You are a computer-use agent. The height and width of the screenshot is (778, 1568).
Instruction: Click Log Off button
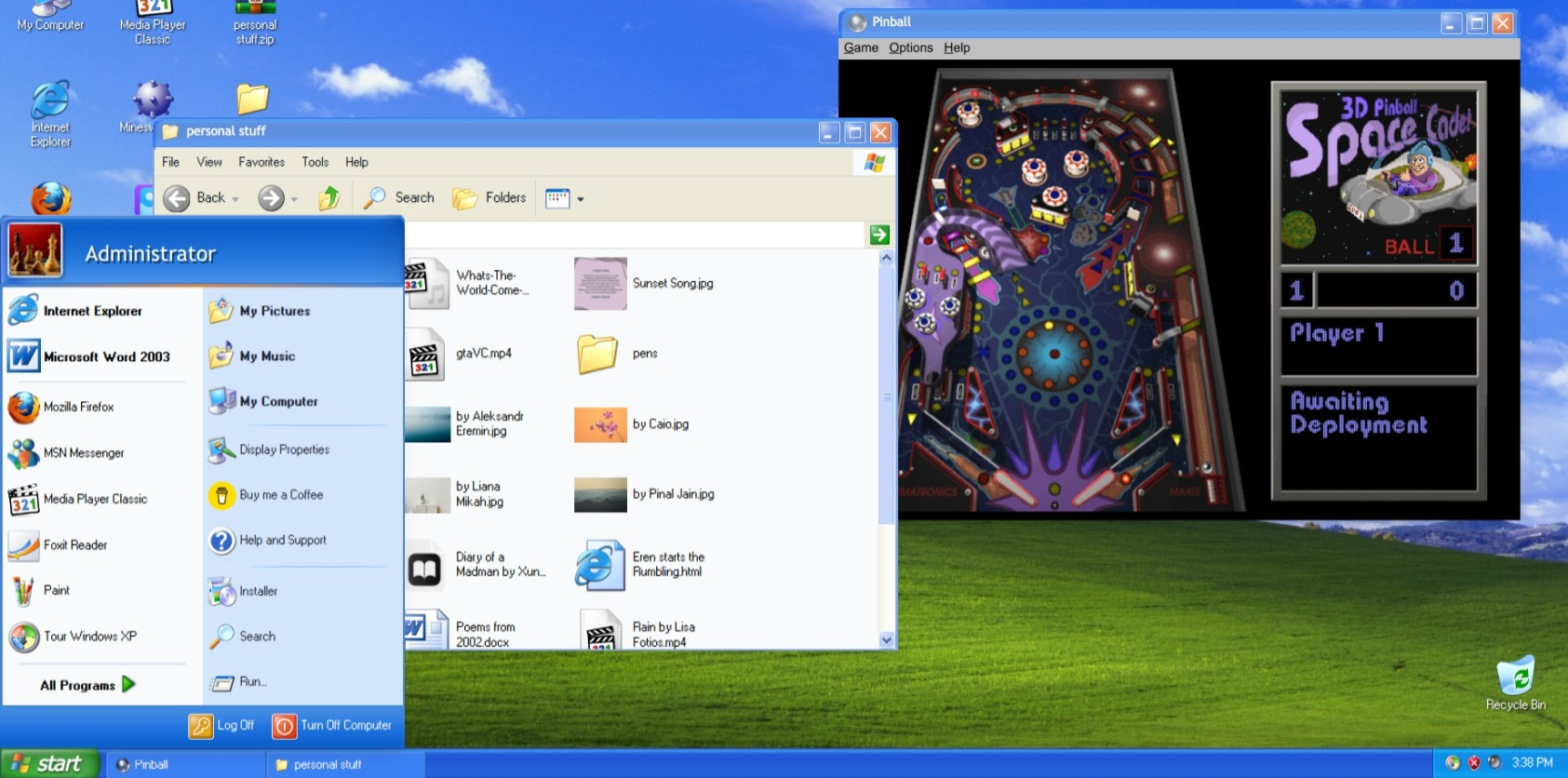(x=221, y=725)
